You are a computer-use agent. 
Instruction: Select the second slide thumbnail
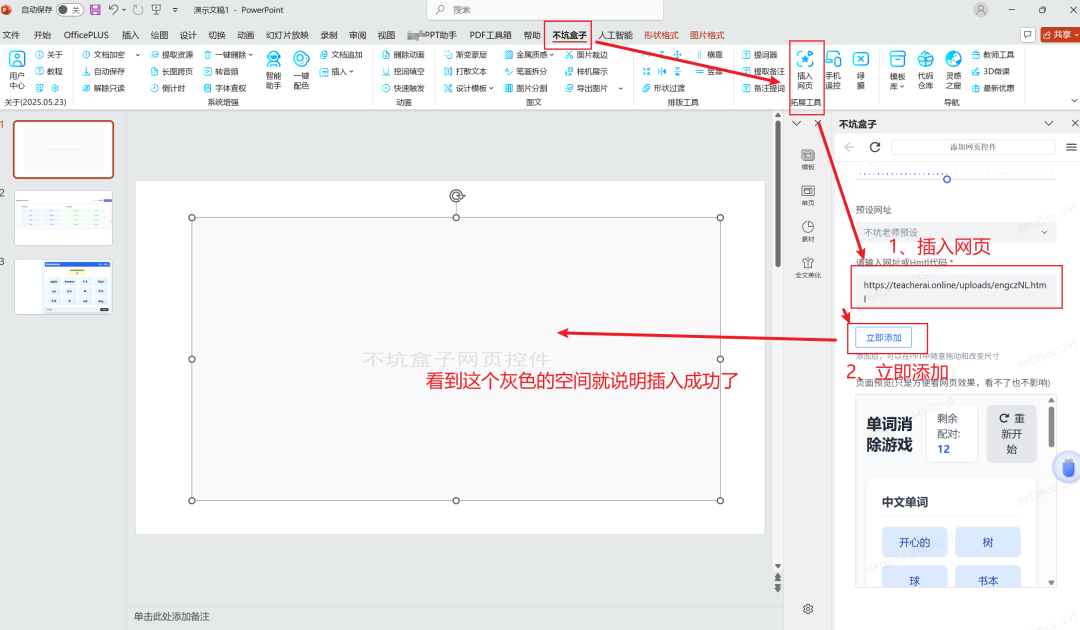coord(63,217)
